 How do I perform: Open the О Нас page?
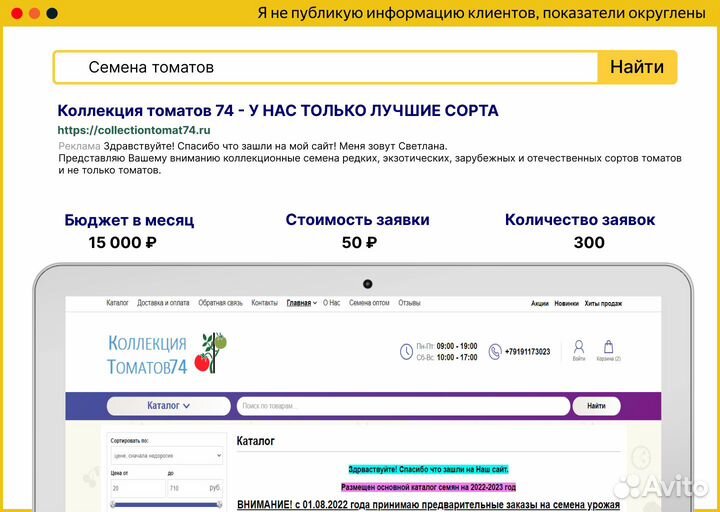(332, 303)
